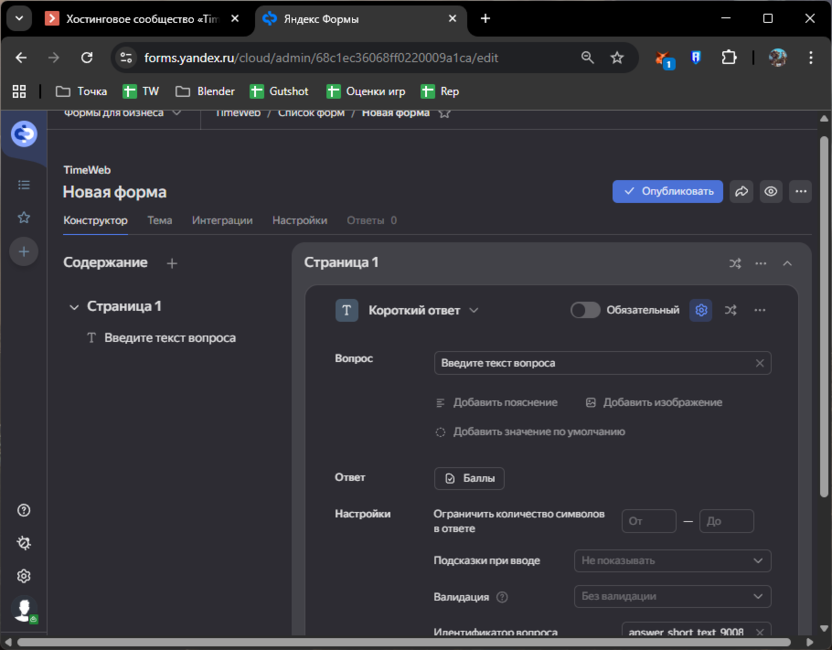Add new item with plus near Содержание

pyautogui.click(x=172, y=263)
